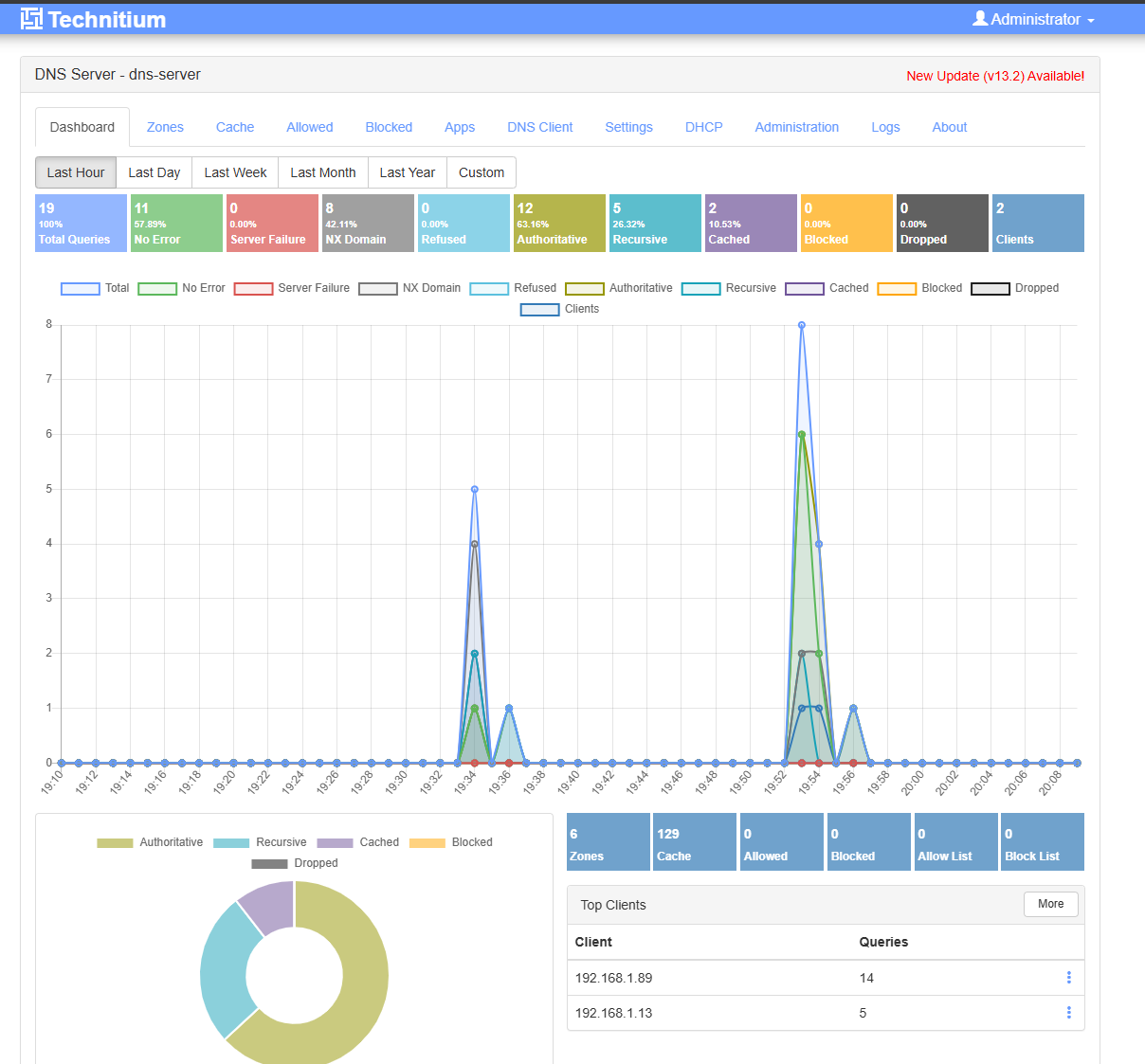Toggle the Refused series in legend
Image resolution: width=1145 pixels, height=1064 pixels.
[x=513, y=288]
